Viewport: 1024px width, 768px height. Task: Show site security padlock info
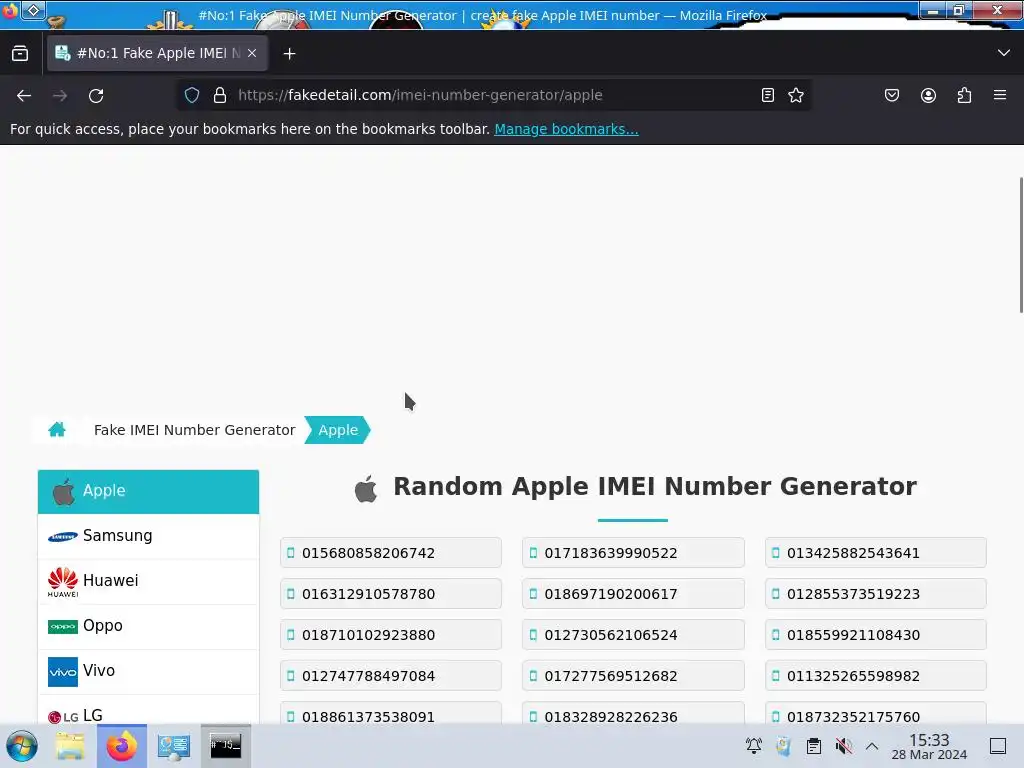220,95
